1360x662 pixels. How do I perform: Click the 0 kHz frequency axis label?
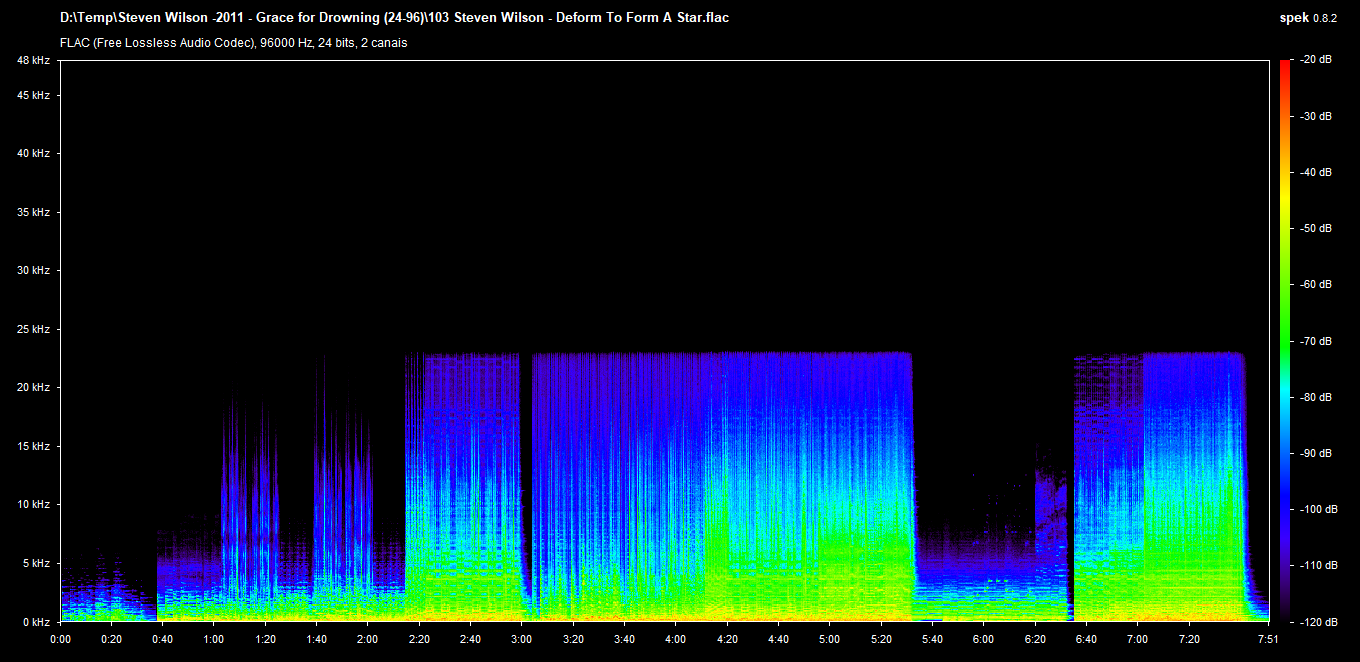tap(36, 621)
